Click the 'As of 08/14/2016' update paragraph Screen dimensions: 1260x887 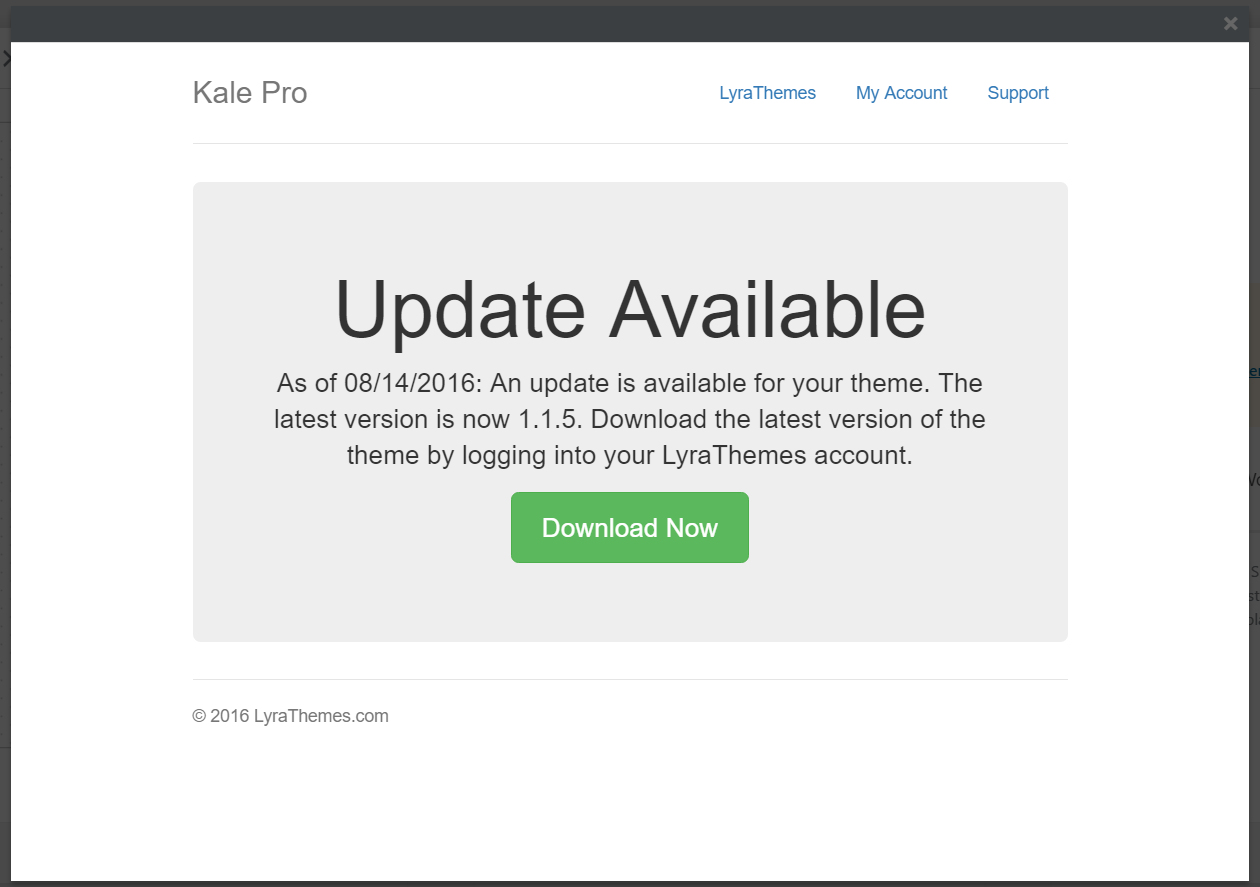point(630,419)
